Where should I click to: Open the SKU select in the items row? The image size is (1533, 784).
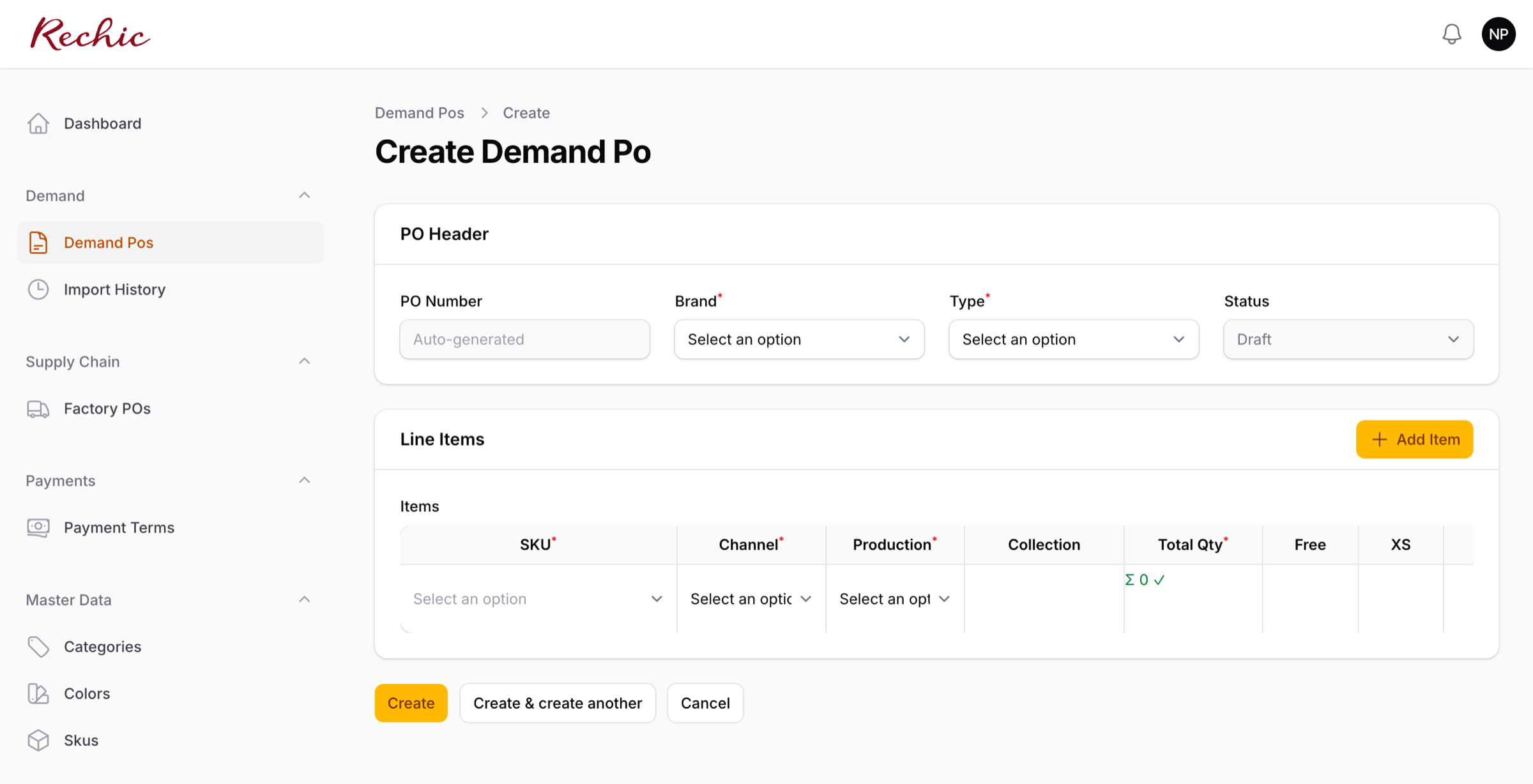[538, 599]
